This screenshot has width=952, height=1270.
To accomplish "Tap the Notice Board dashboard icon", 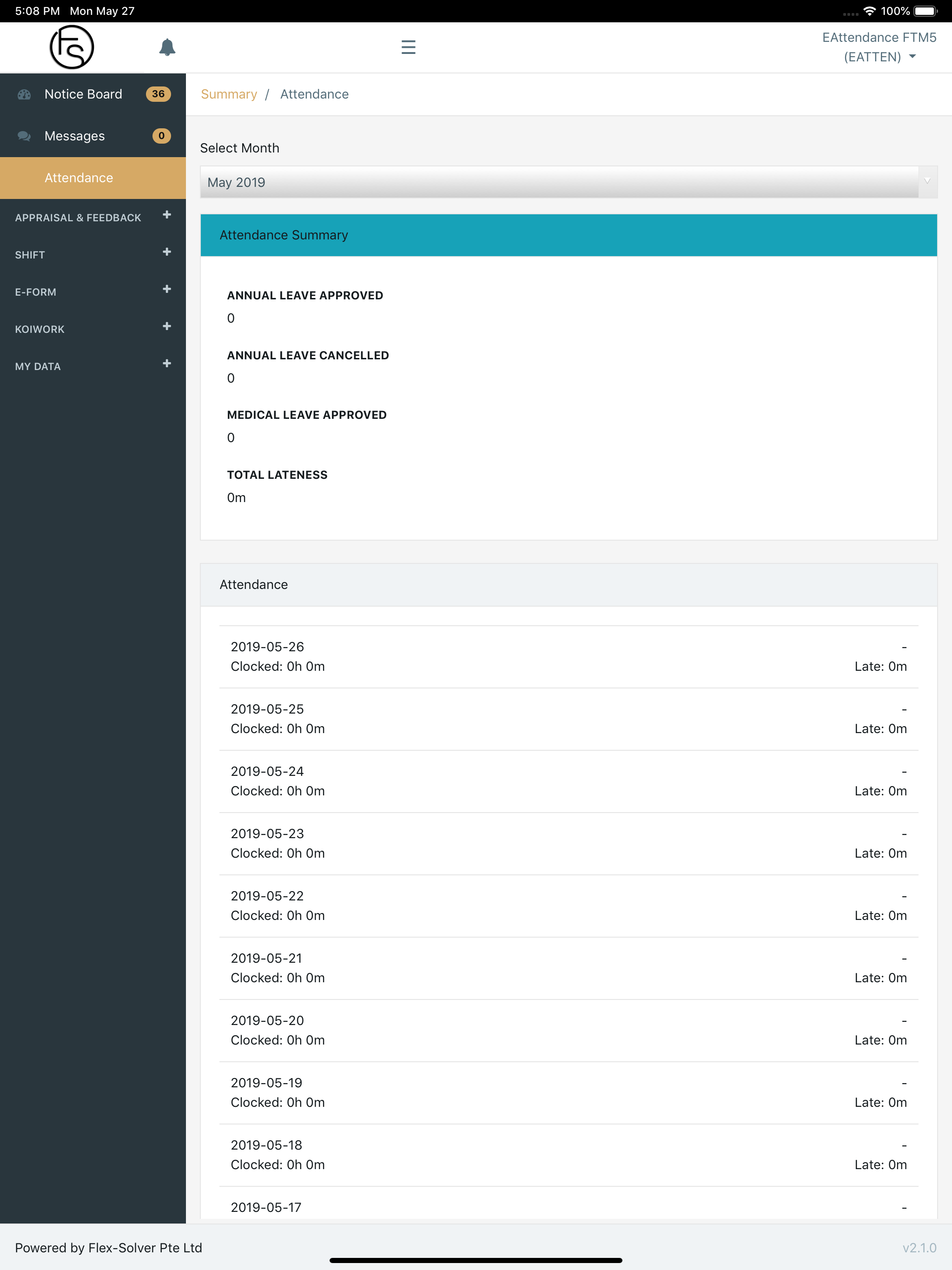I will [24, 94].
